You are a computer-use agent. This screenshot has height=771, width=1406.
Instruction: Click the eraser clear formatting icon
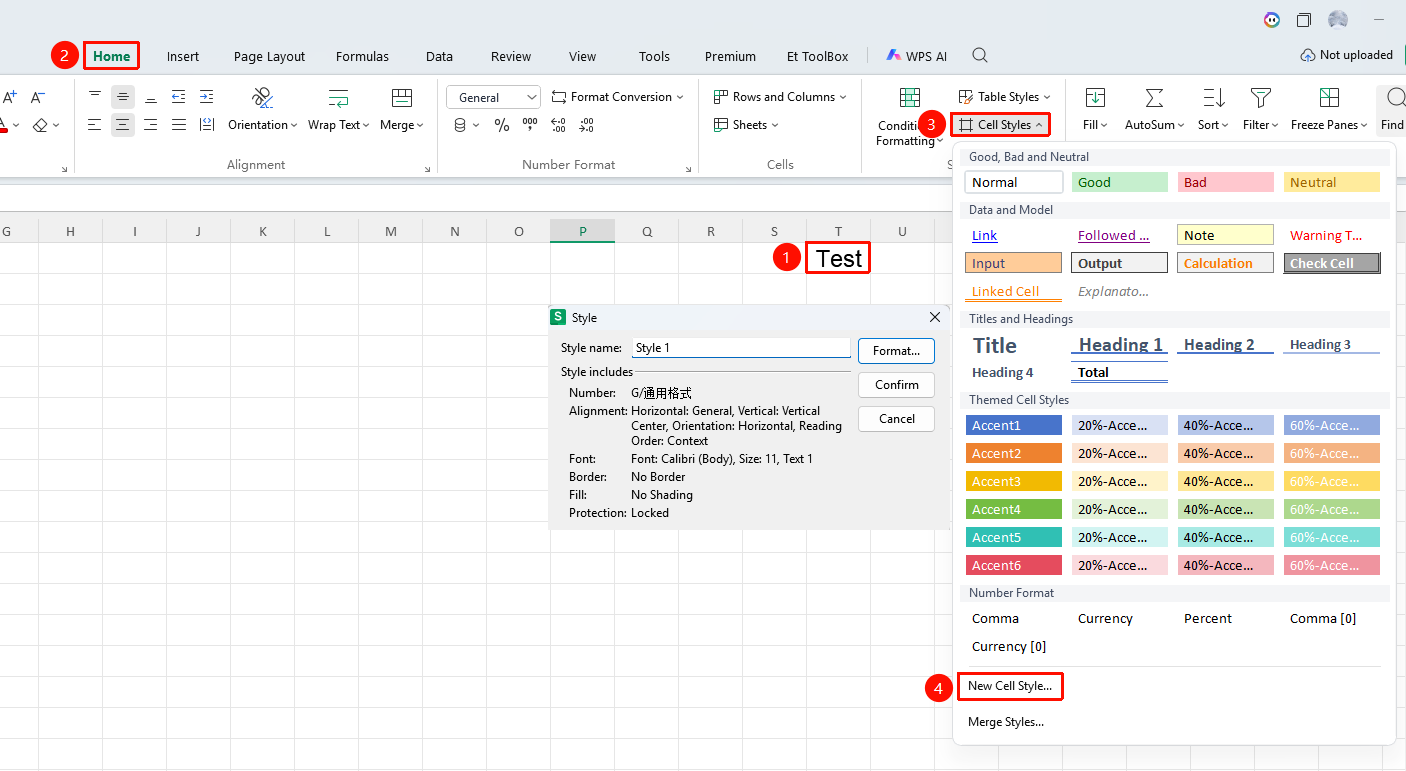[40, 125]
